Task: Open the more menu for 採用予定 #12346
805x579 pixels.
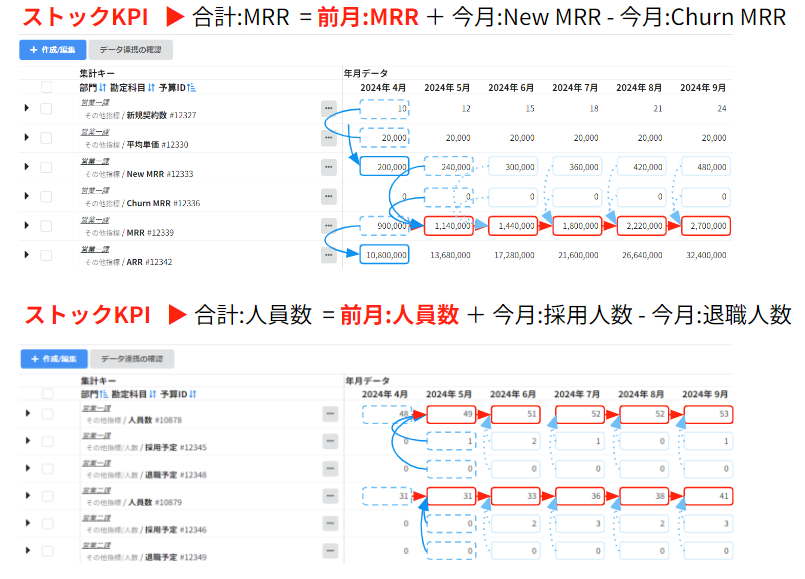Action: click(x=330, y=523)
